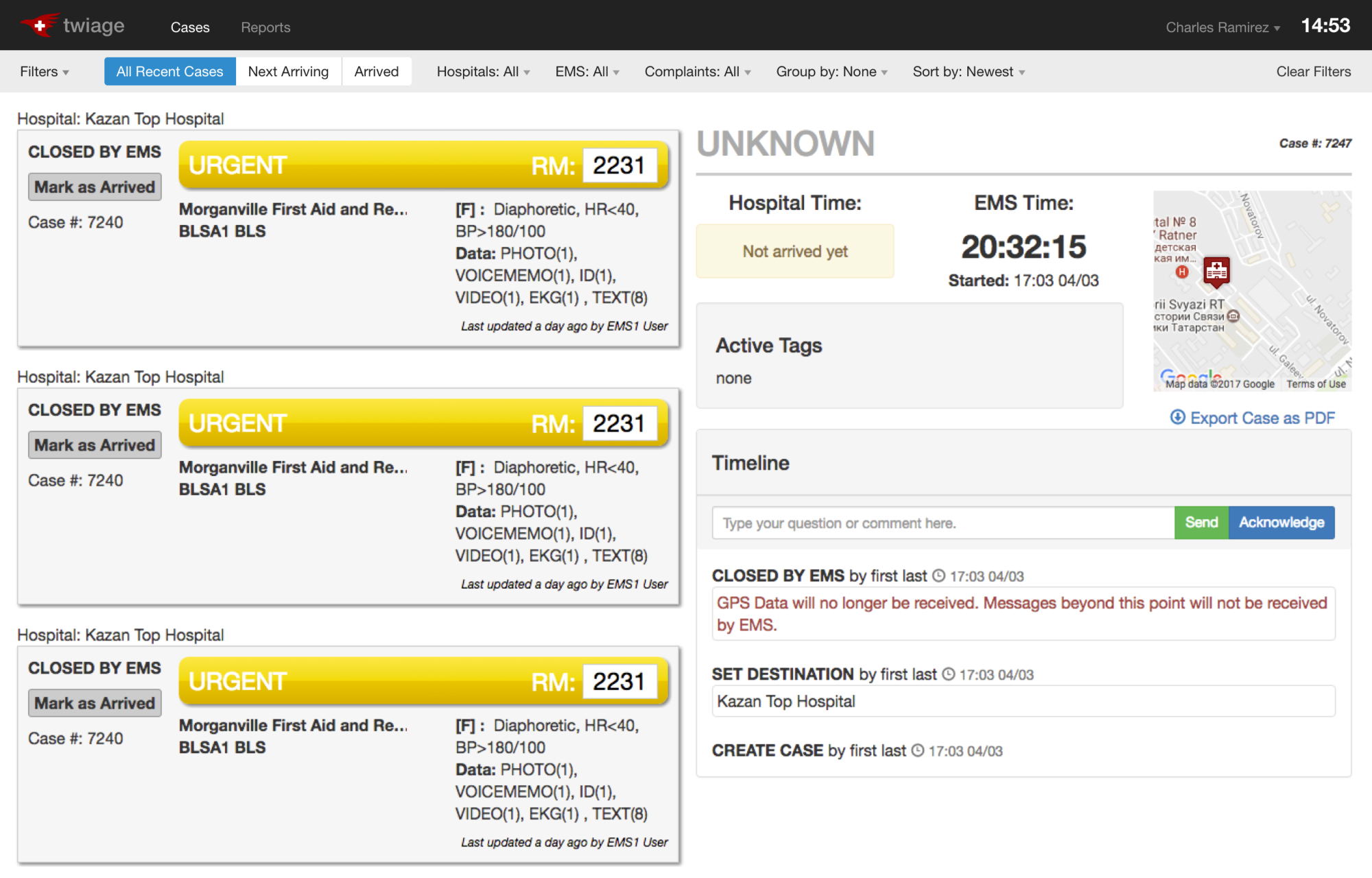This screenshot has height=878, width=1372.
Task: Click the red hospital marker on map
Action: (x=1216, y=272)
